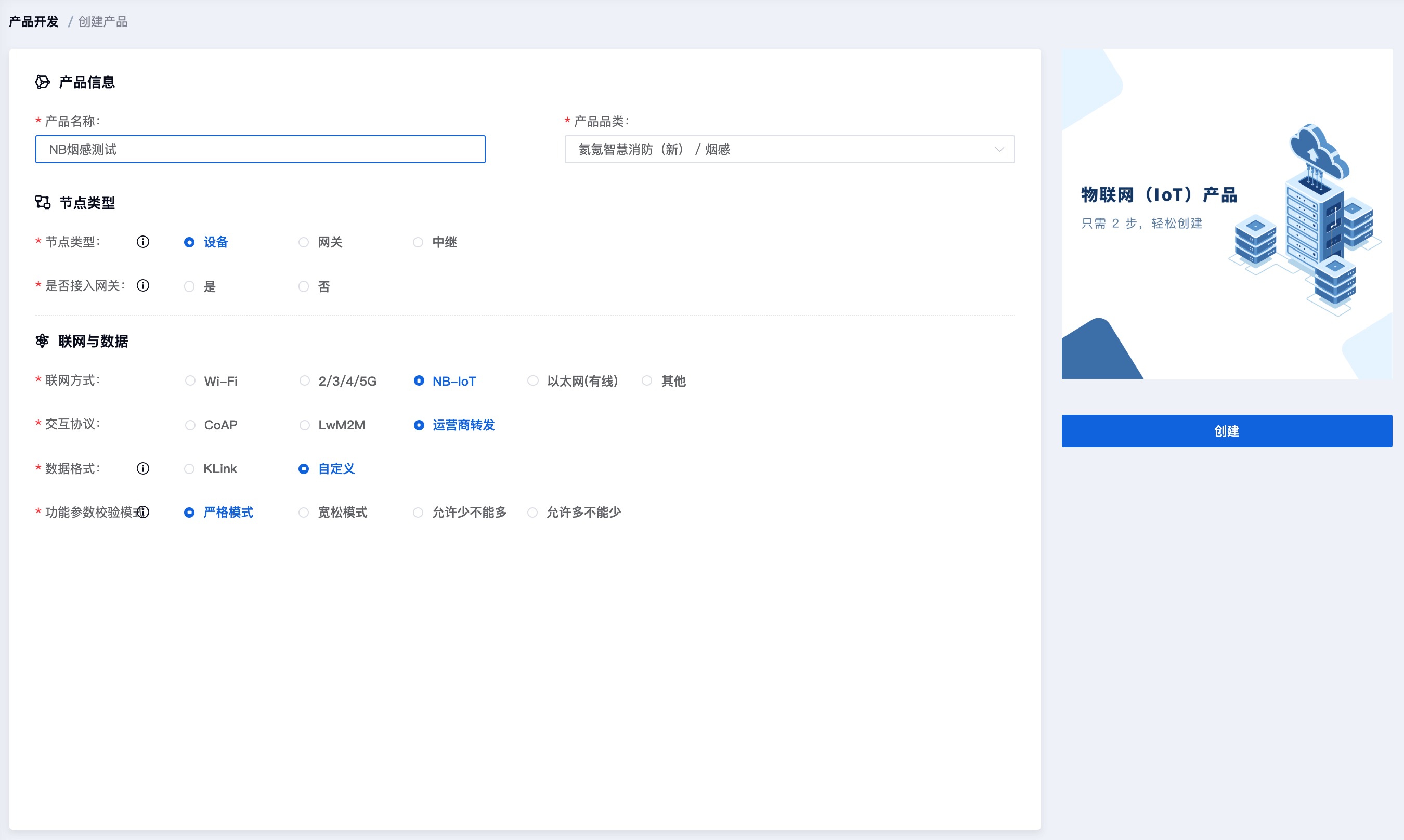Click info icon beside 是否接入网关 label
This screenshot has width=1404, height=840.
(x=143, y=285)
